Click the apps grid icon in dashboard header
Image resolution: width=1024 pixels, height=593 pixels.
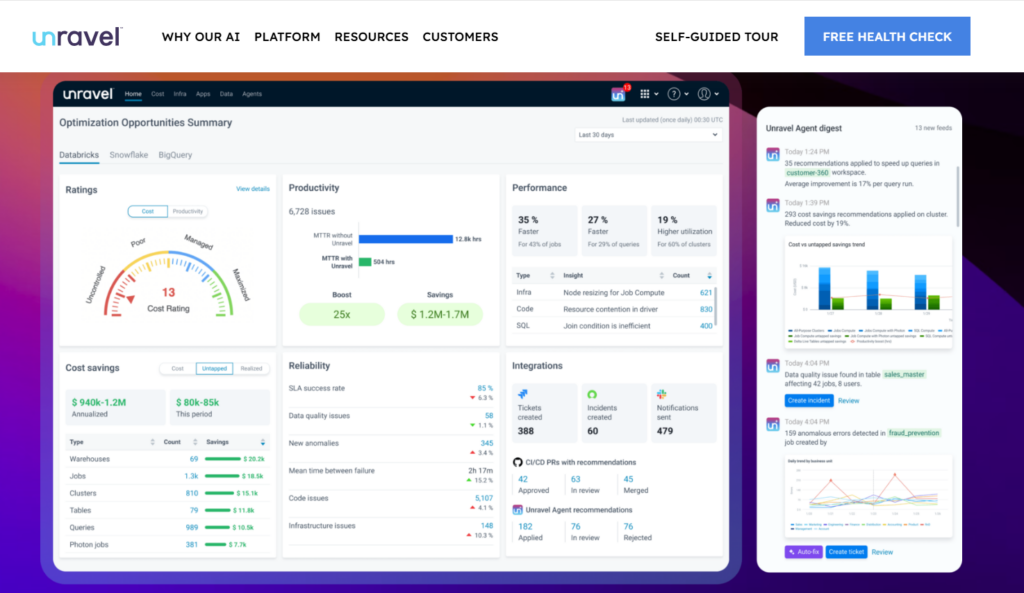(645, 94)
